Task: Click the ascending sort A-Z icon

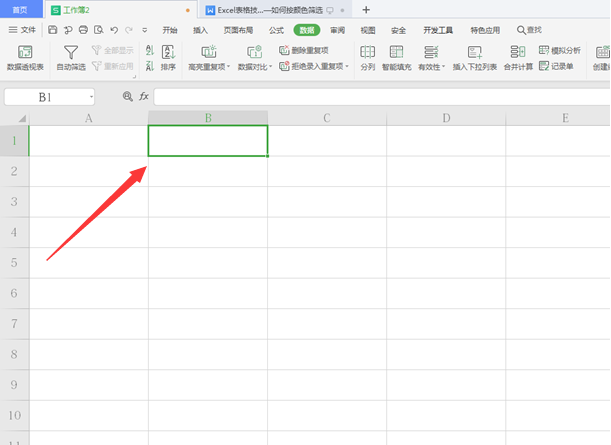Action: click(x=150, y=50)
